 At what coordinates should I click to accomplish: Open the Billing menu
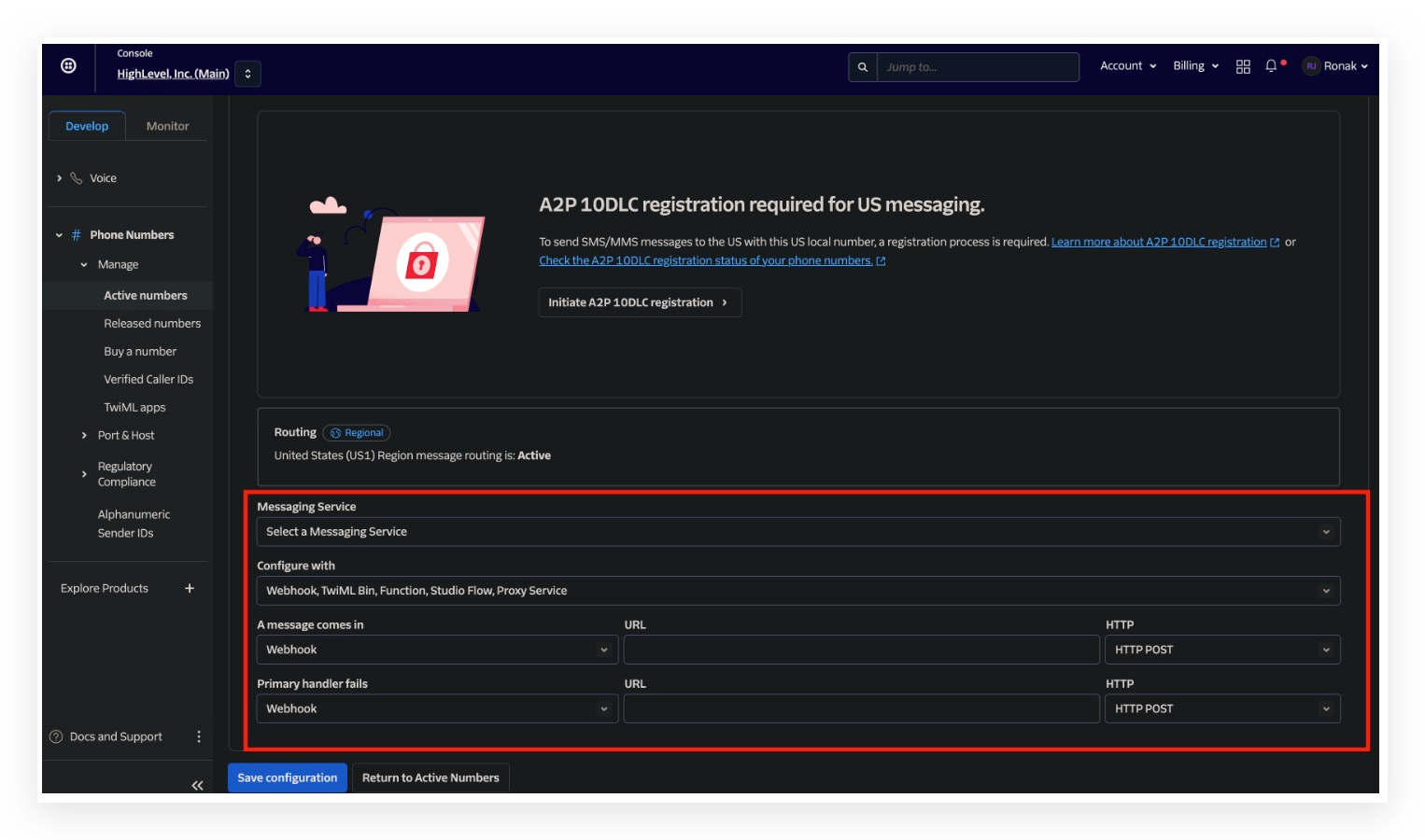(1196, 66)
